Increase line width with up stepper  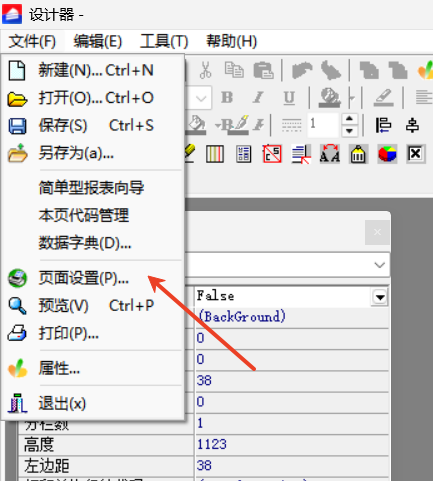349,119
